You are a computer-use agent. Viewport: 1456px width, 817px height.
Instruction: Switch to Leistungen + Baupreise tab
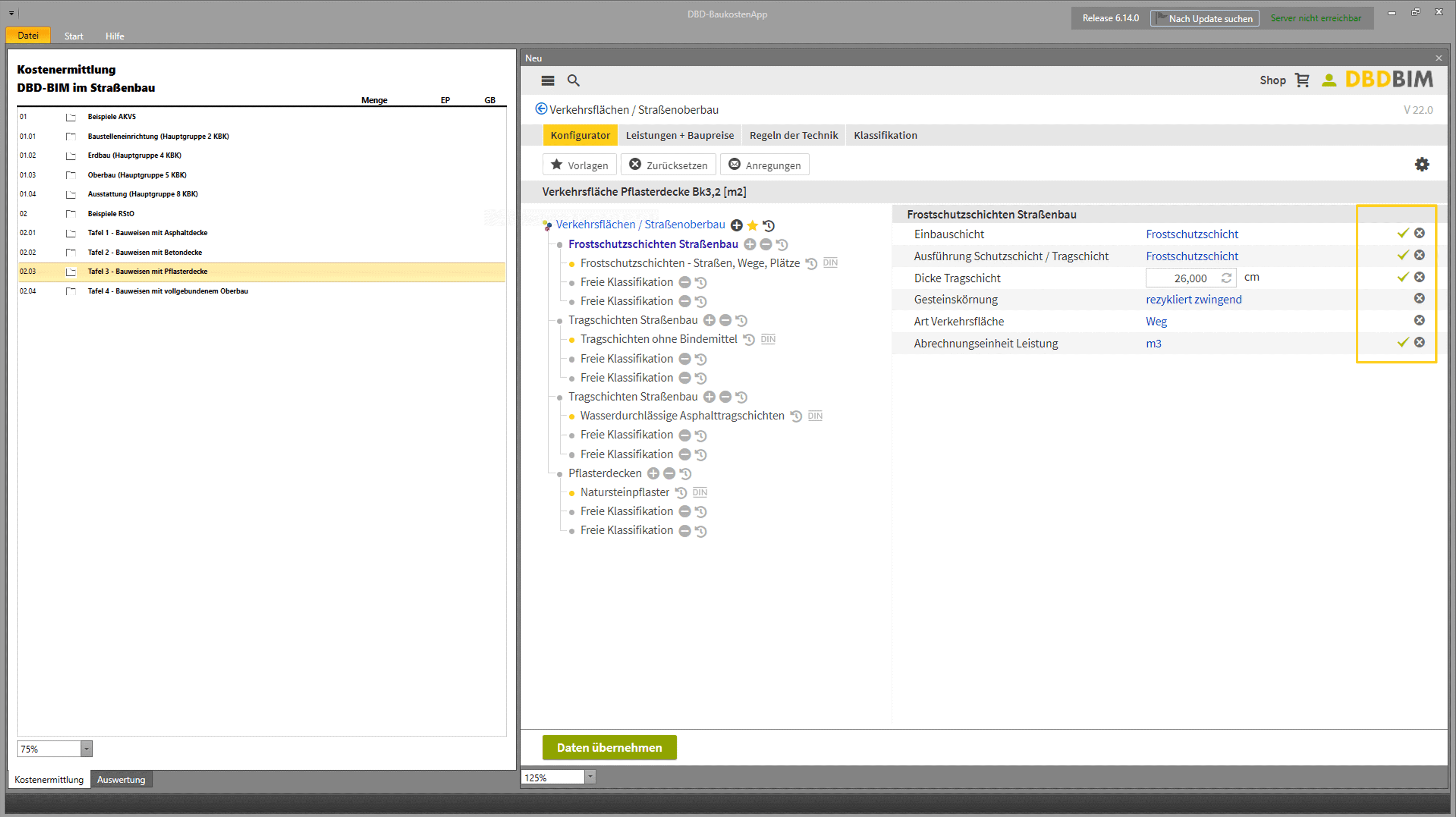[x=680, y=135]
